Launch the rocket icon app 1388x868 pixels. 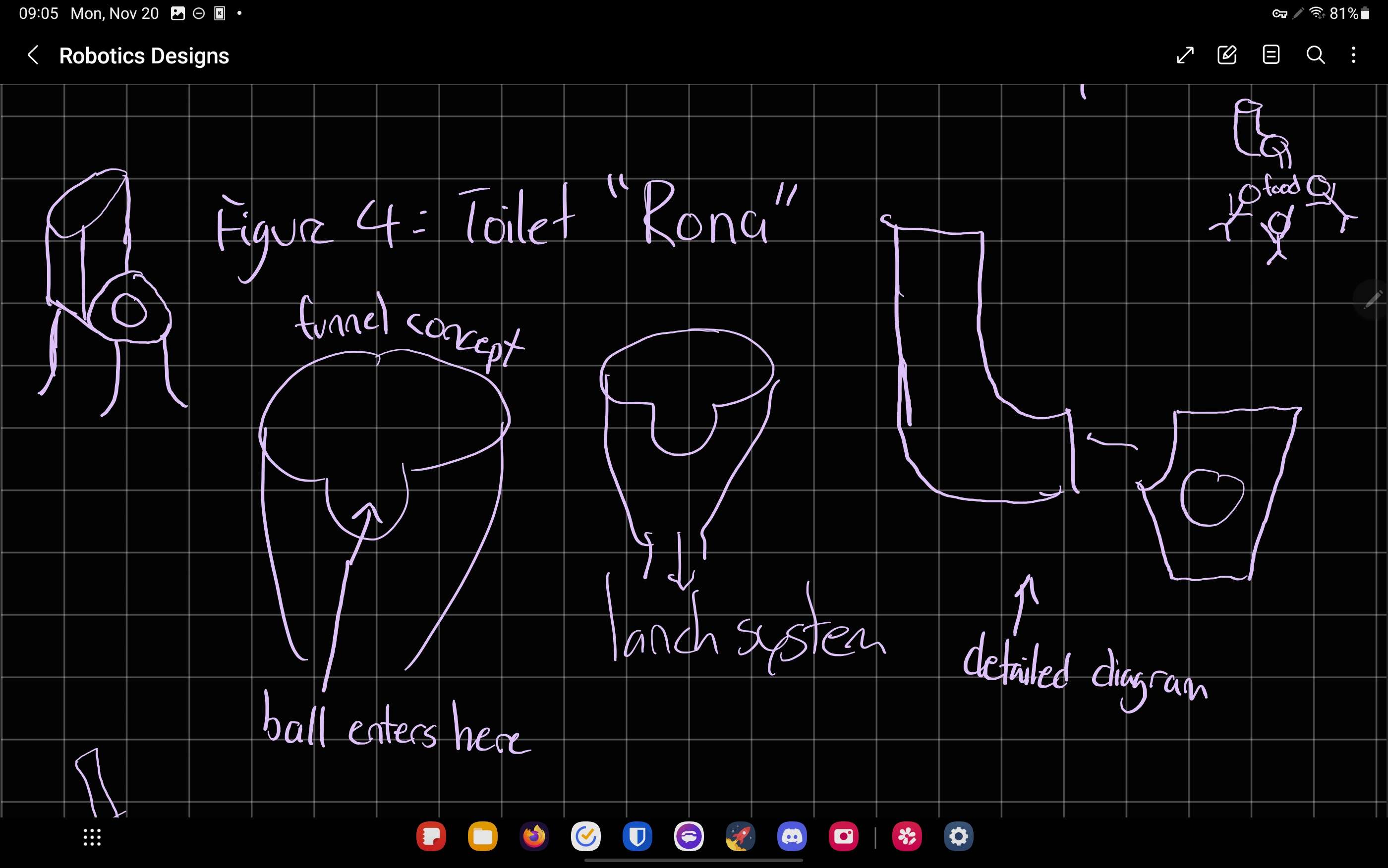pos(740,837)
